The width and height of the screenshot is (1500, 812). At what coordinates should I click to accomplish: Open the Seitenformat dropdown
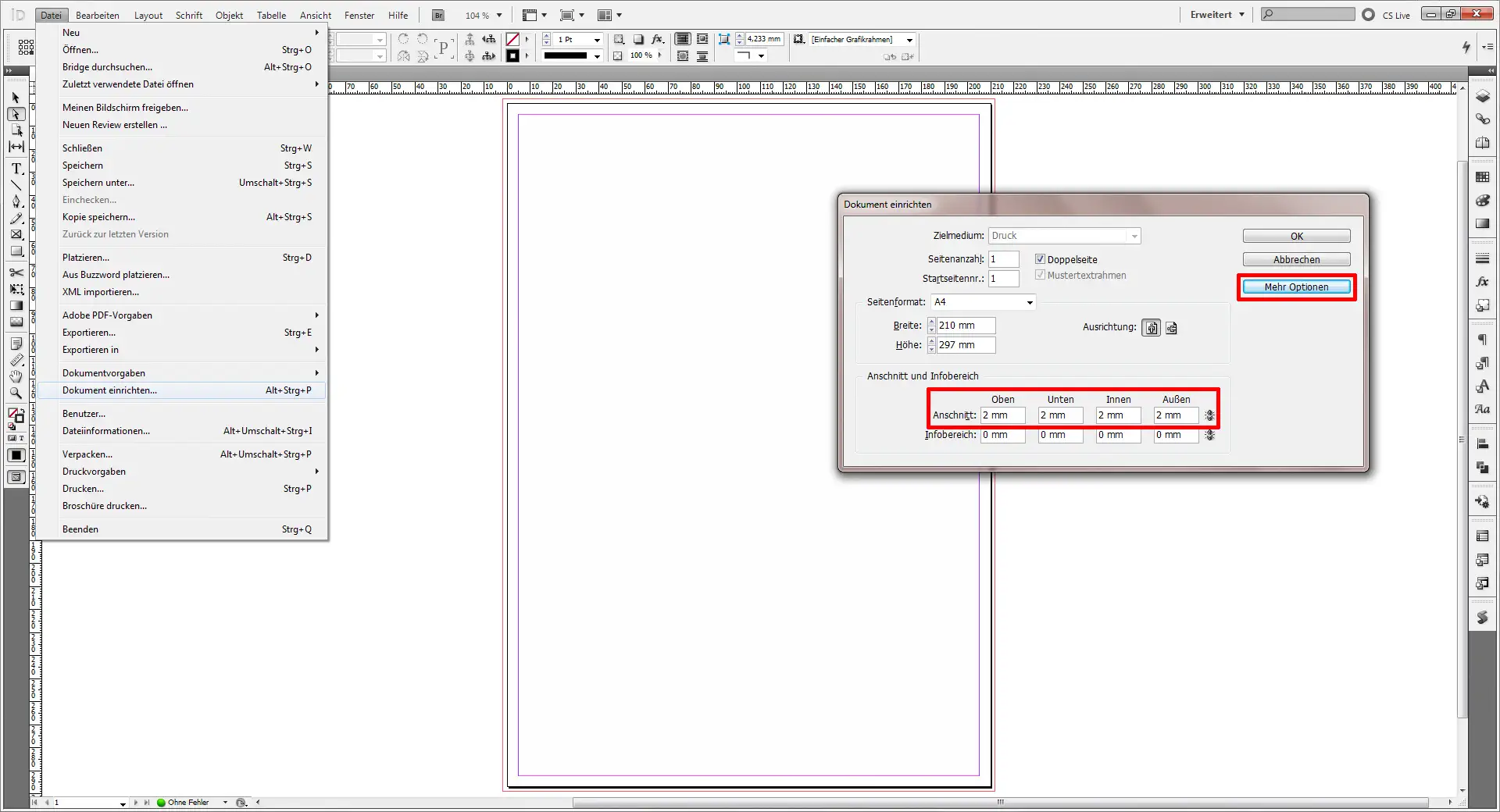pyautogui.click(x=1030, y=302)
